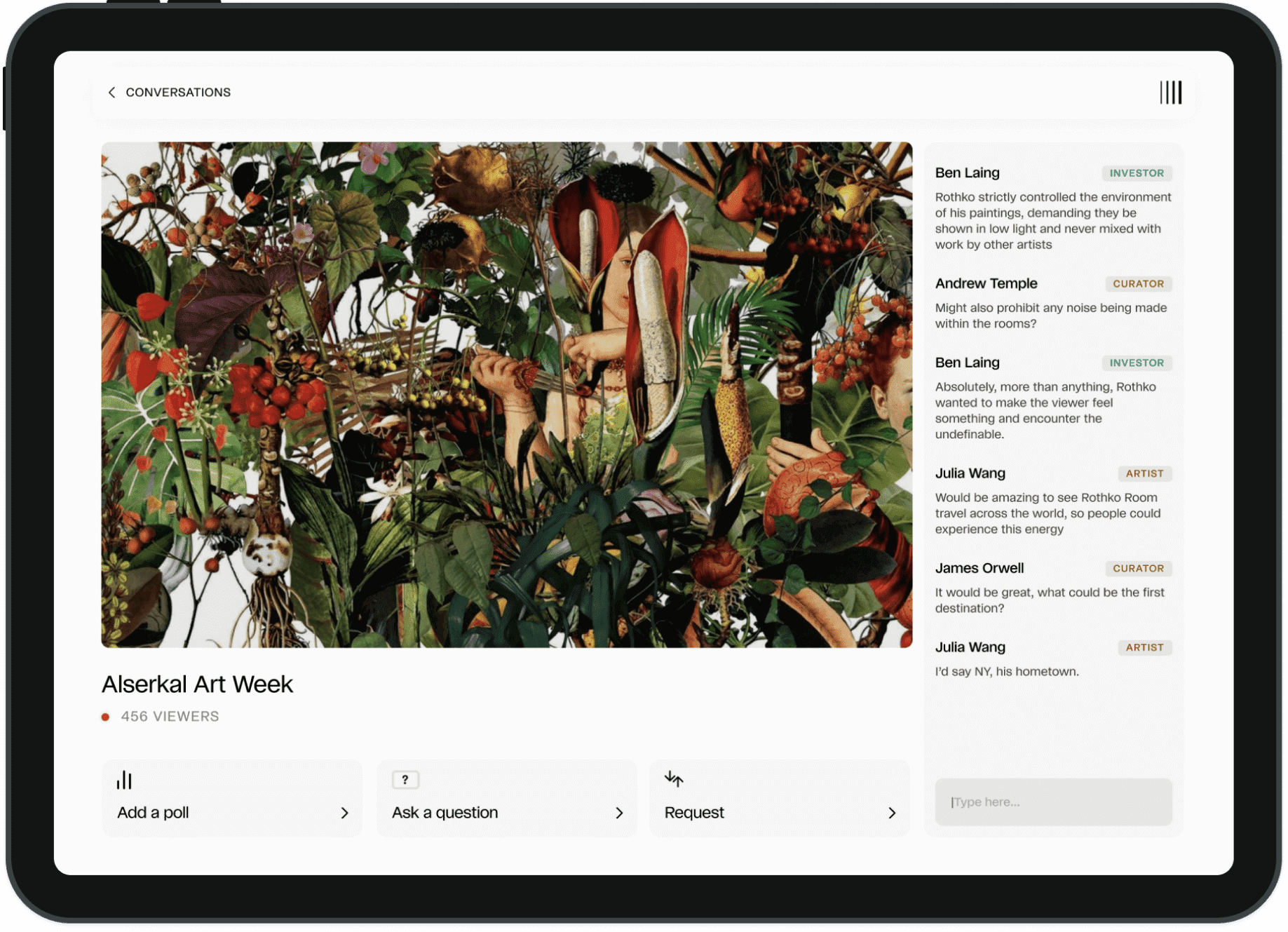The height and width of the screenshot is (932, 1288).
Task: Click CURATOR badge beside Andrew Temple
Action: point(1138,284)
